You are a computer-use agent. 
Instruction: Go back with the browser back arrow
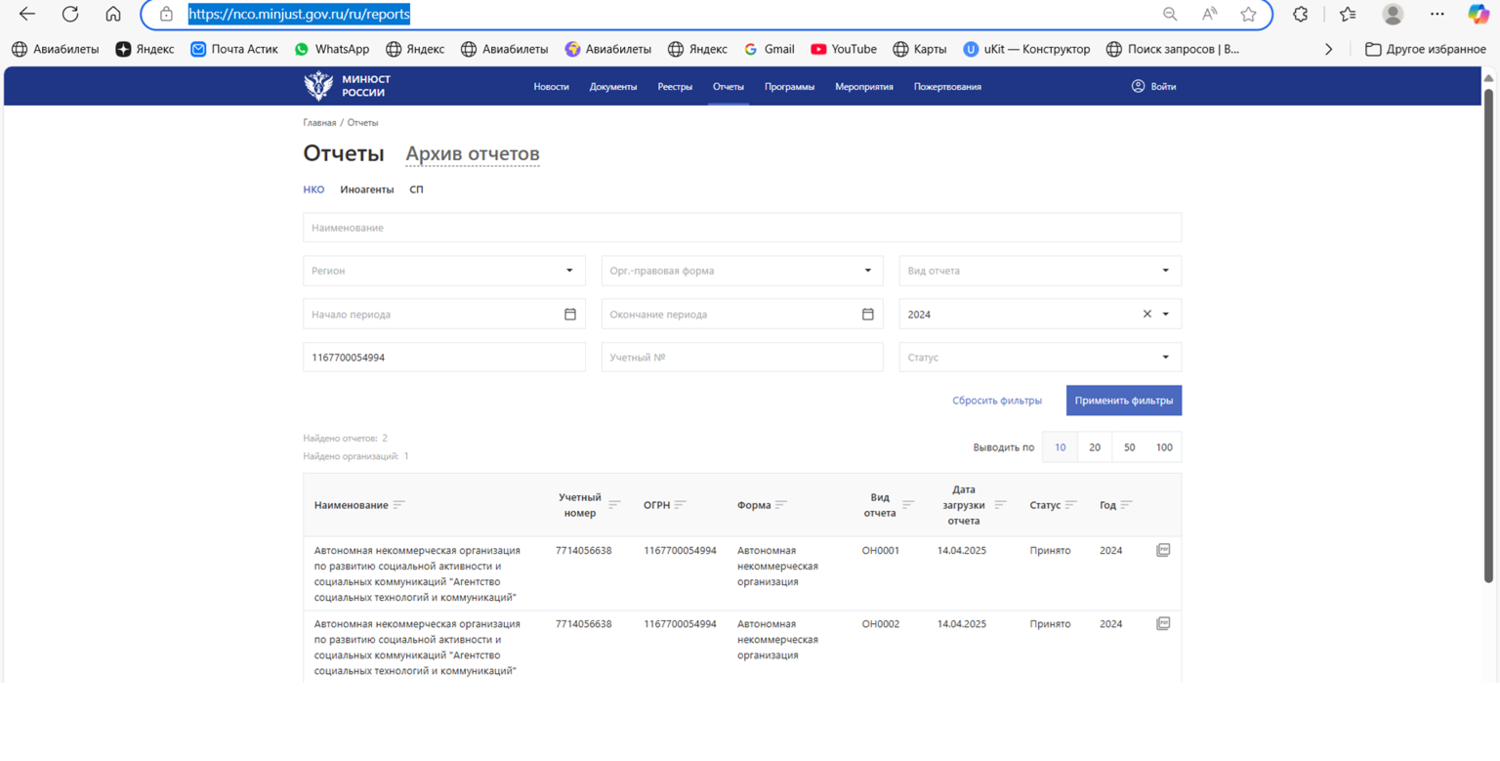(x=27, y=14)
